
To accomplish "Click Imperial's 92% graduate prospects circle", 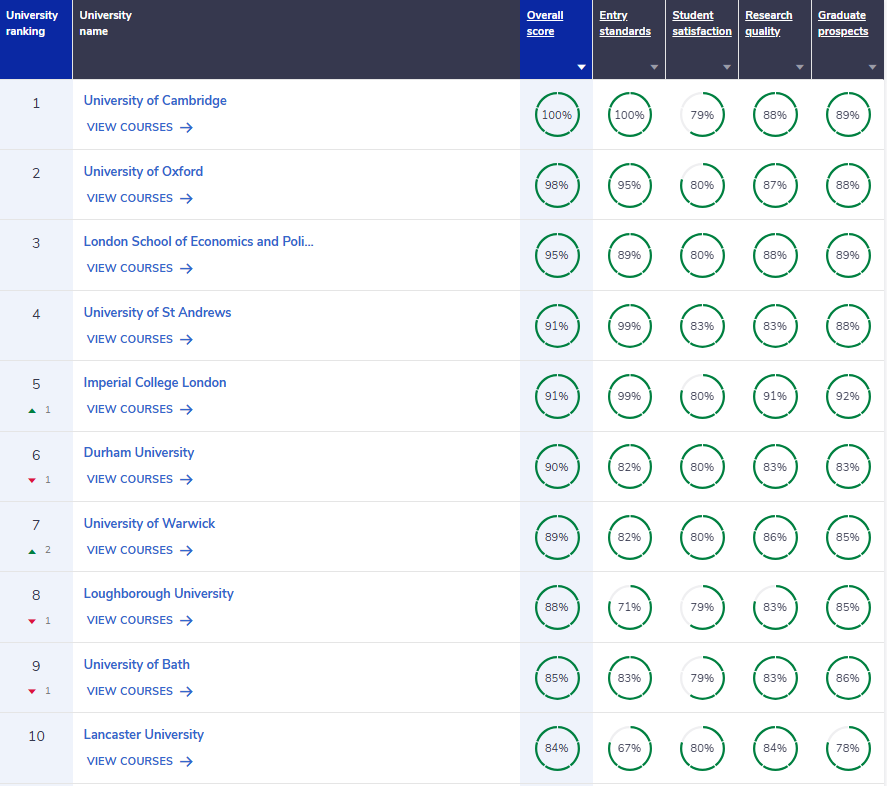I will point(847,396).
